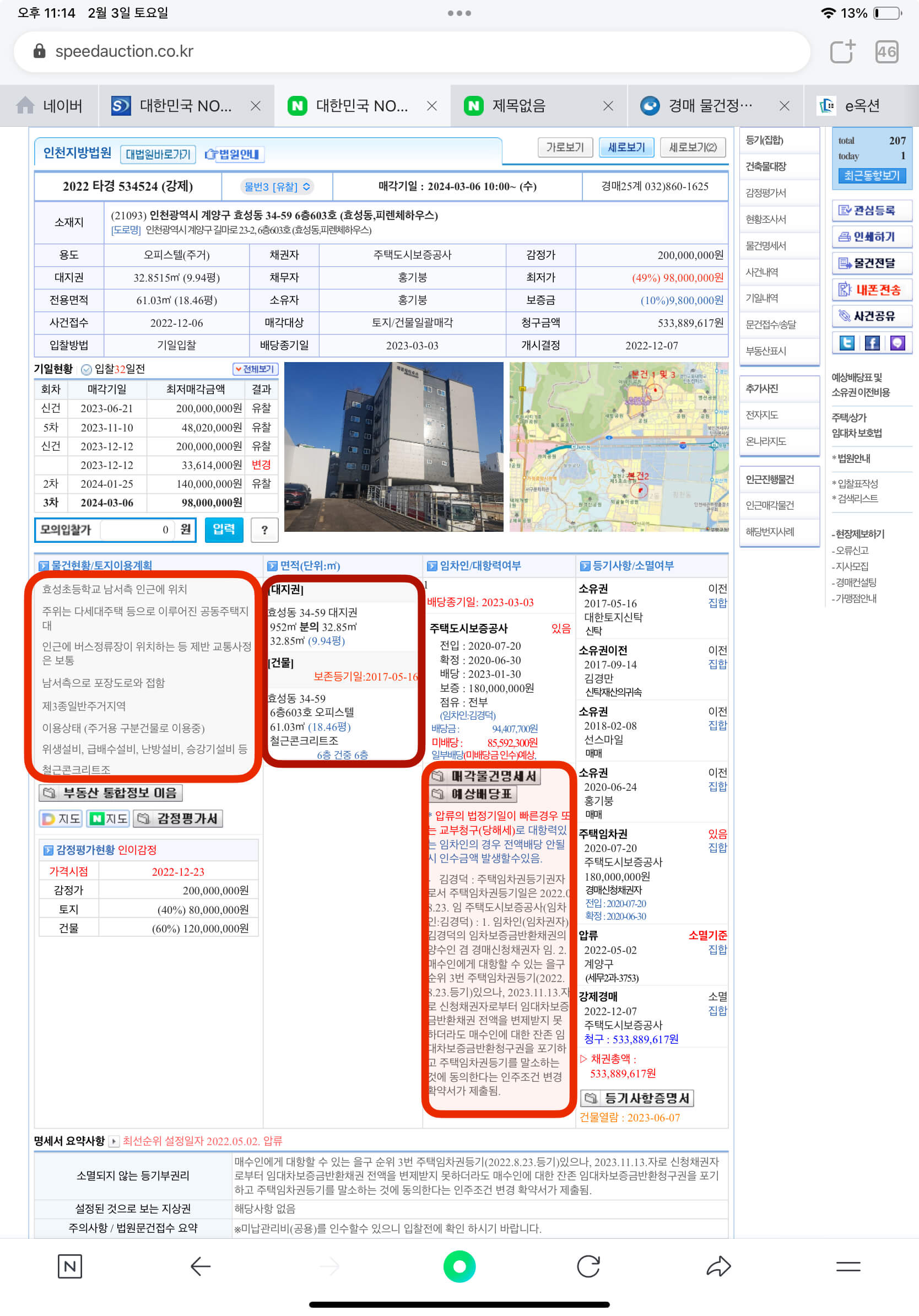Share listing on Twitter
The width and height of the screenshot is (919, 1316).
click(846, 343)
